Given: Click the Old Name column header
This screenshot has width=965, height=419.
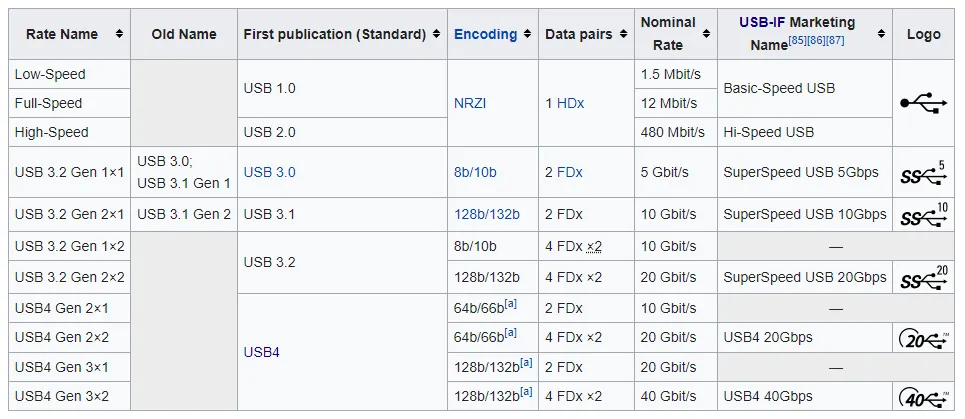Looking at the screenshot, I should (x=184, y=34).
